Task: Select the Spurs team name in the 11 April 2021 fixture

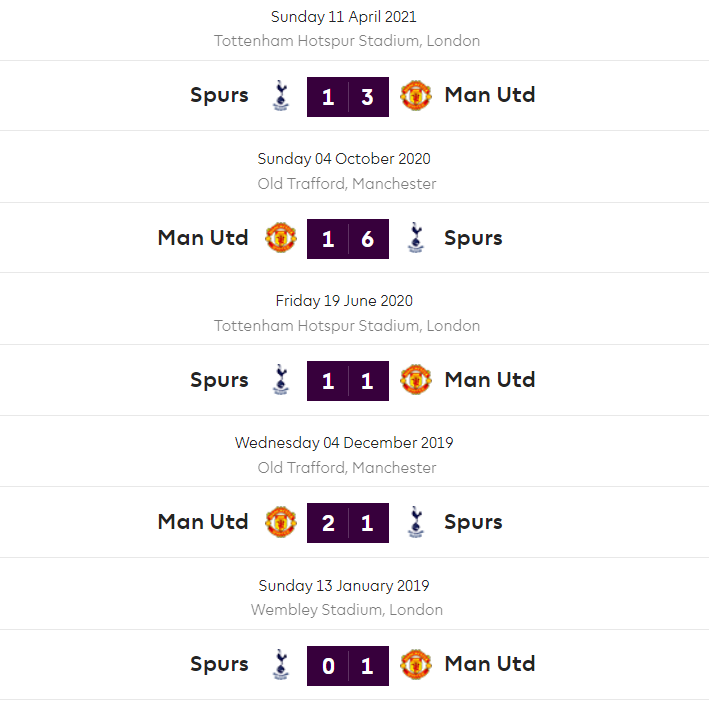Action: pyautogui.click(x=219, y=96)
